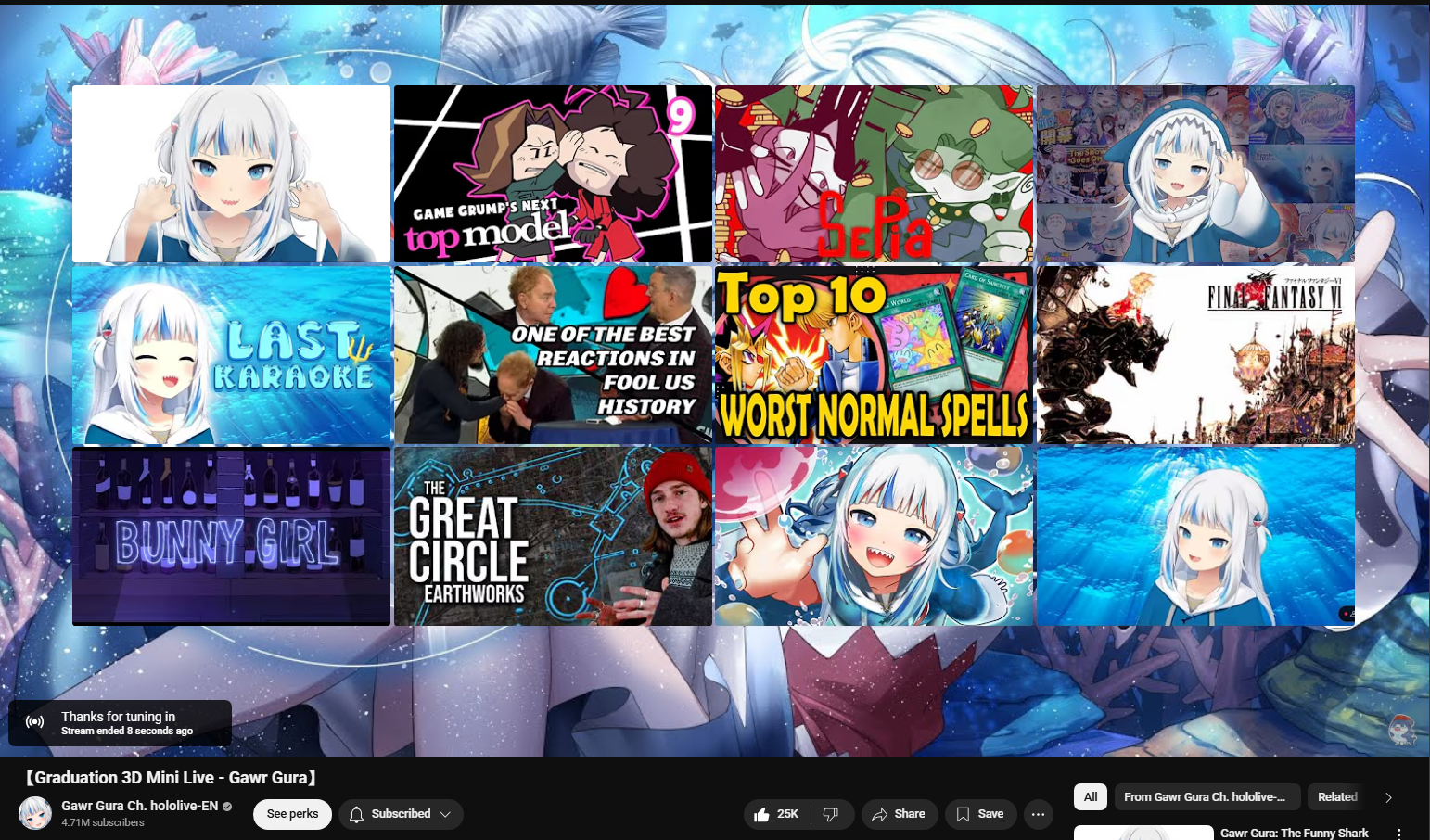Watch the Last Karaoke stream thumbnail
Viewport: 1430px width, 840px height.
pos(232,355)
